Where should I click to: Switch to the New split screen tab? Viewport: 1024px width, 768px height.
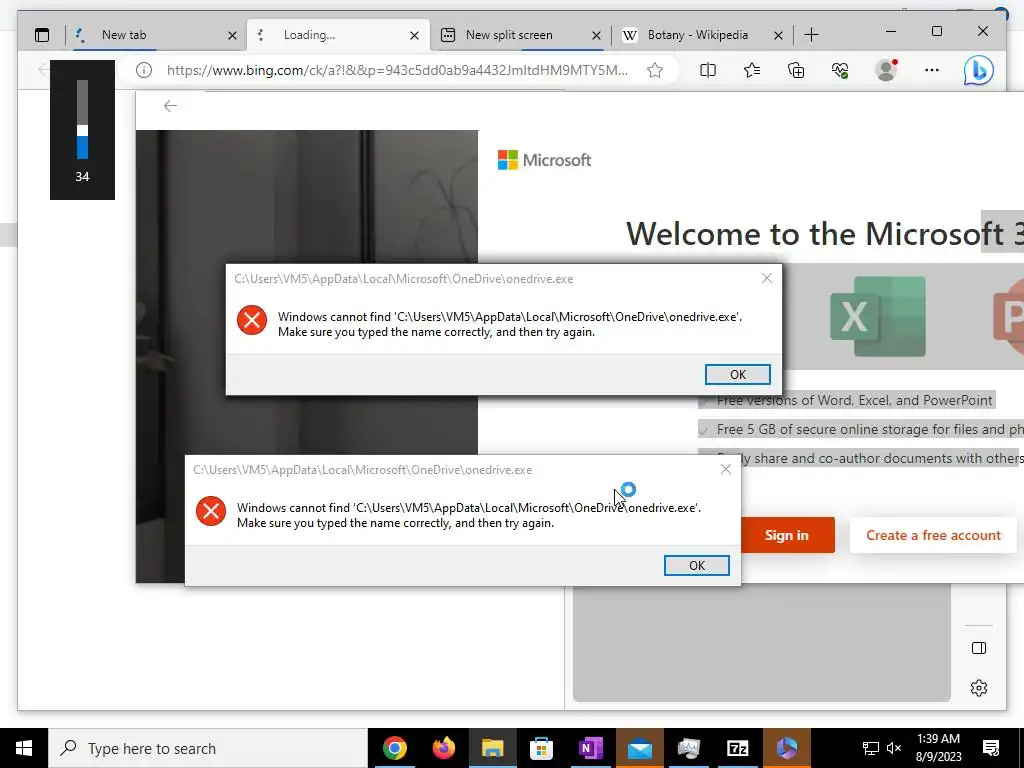click(x=520, y=35)
